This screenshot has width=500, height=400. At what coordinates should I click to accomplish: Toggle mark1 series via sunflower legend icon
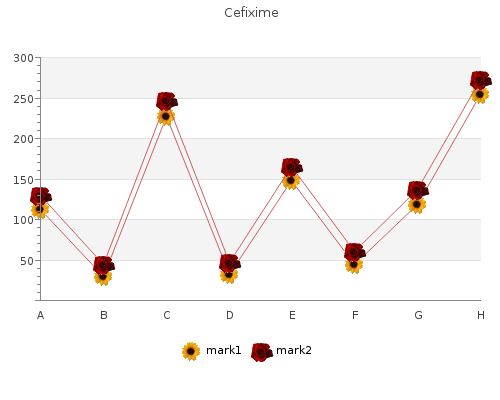click(x=191, y=351)
